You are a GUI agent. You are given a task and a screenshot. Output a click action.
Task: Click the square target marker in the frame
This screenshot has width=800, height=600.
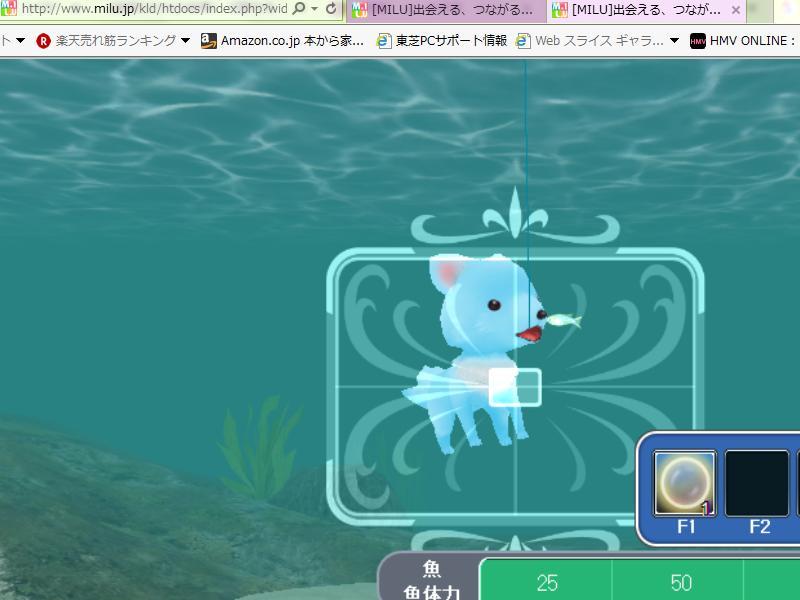515,388
